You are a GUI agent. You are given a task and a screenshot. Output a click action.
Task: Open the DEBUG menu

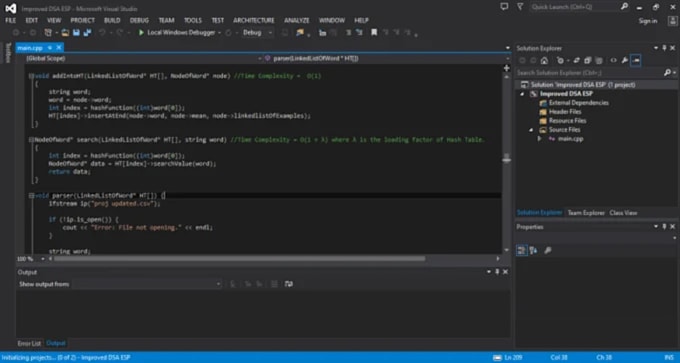139,20
